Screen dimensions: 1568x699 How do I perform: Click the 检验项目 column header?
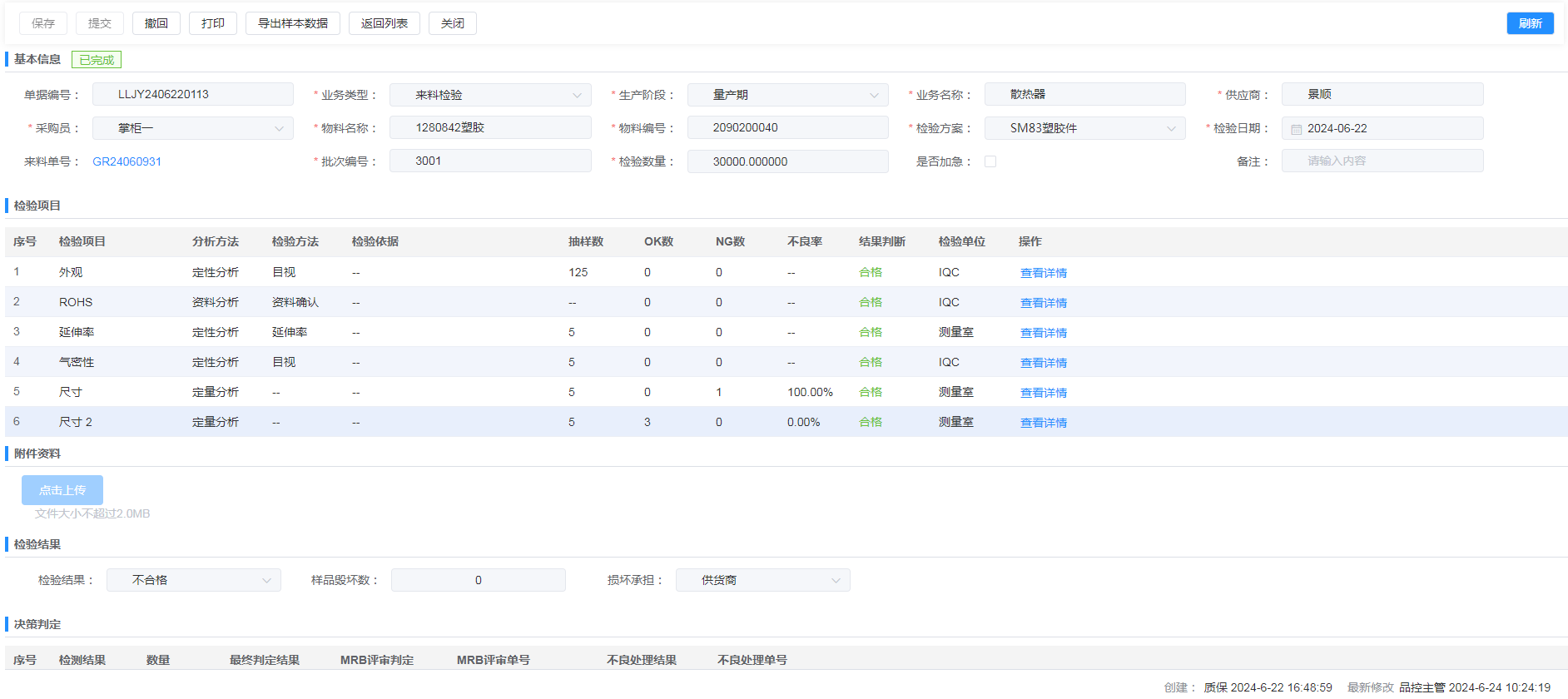[82, 241]
